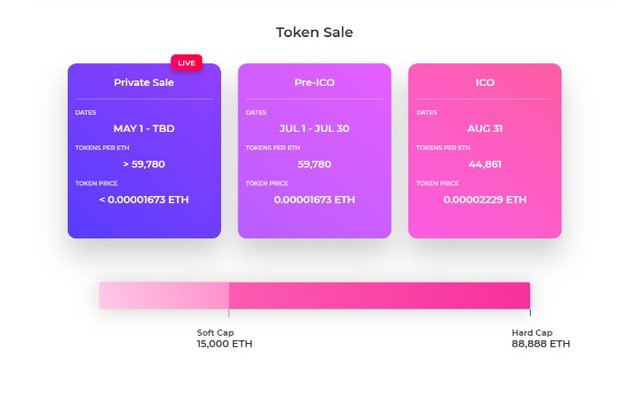This screenshot has height=401, width=640.
Task: Click Pre-ICO's 0.00001673 ETH token price
Action: (x=314, y=200)
